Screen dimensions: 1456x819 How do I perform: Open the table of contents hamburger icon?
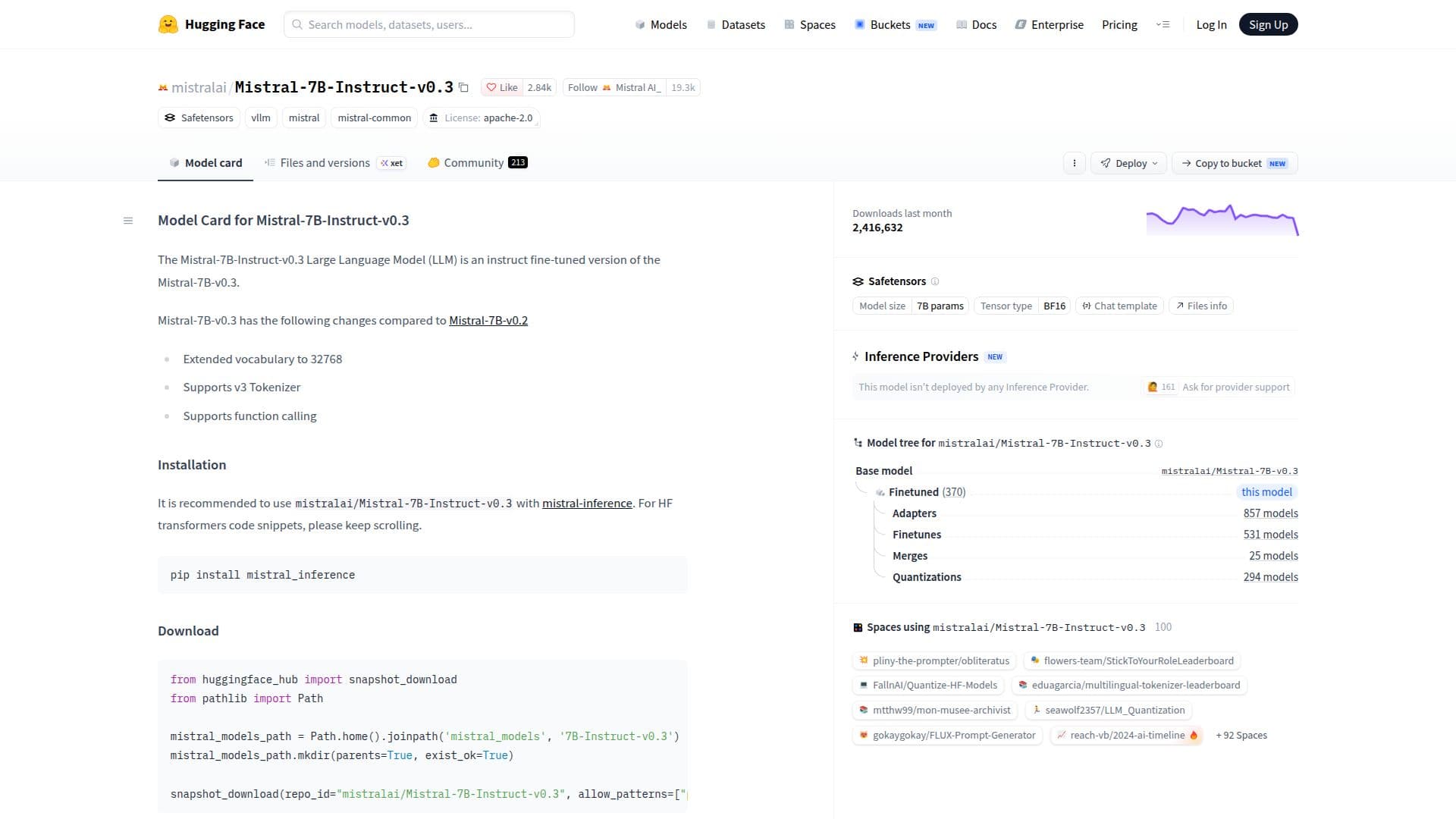coord(128,221)
